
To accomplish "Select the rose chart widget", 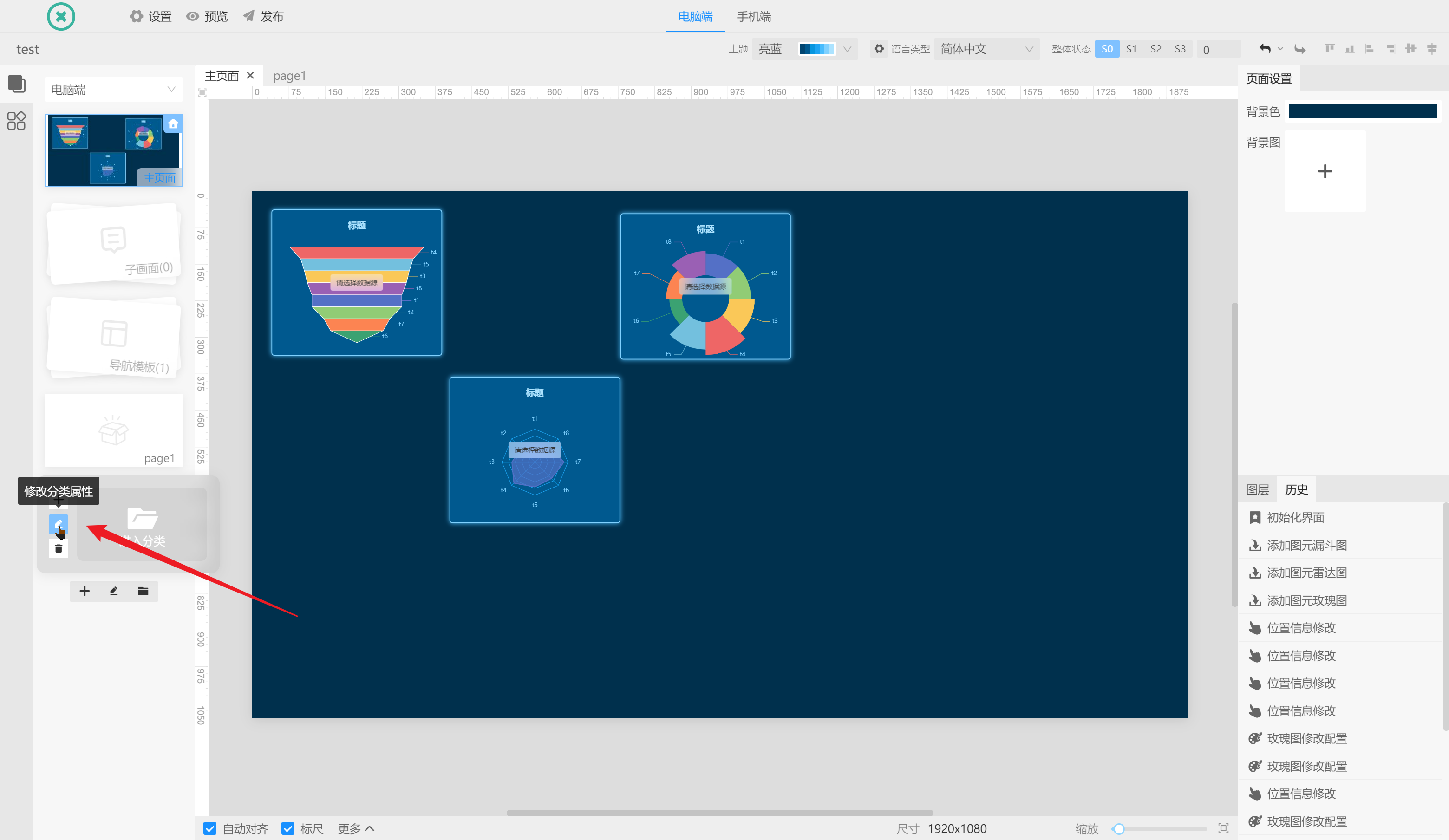I will coord(705,287).
